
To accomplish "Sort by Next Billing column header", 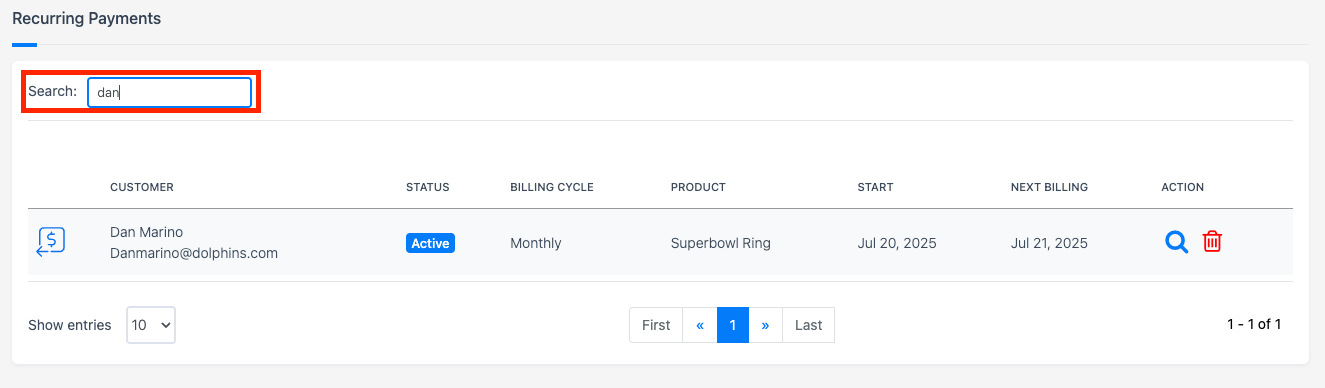I will [x=1049, y=187].
